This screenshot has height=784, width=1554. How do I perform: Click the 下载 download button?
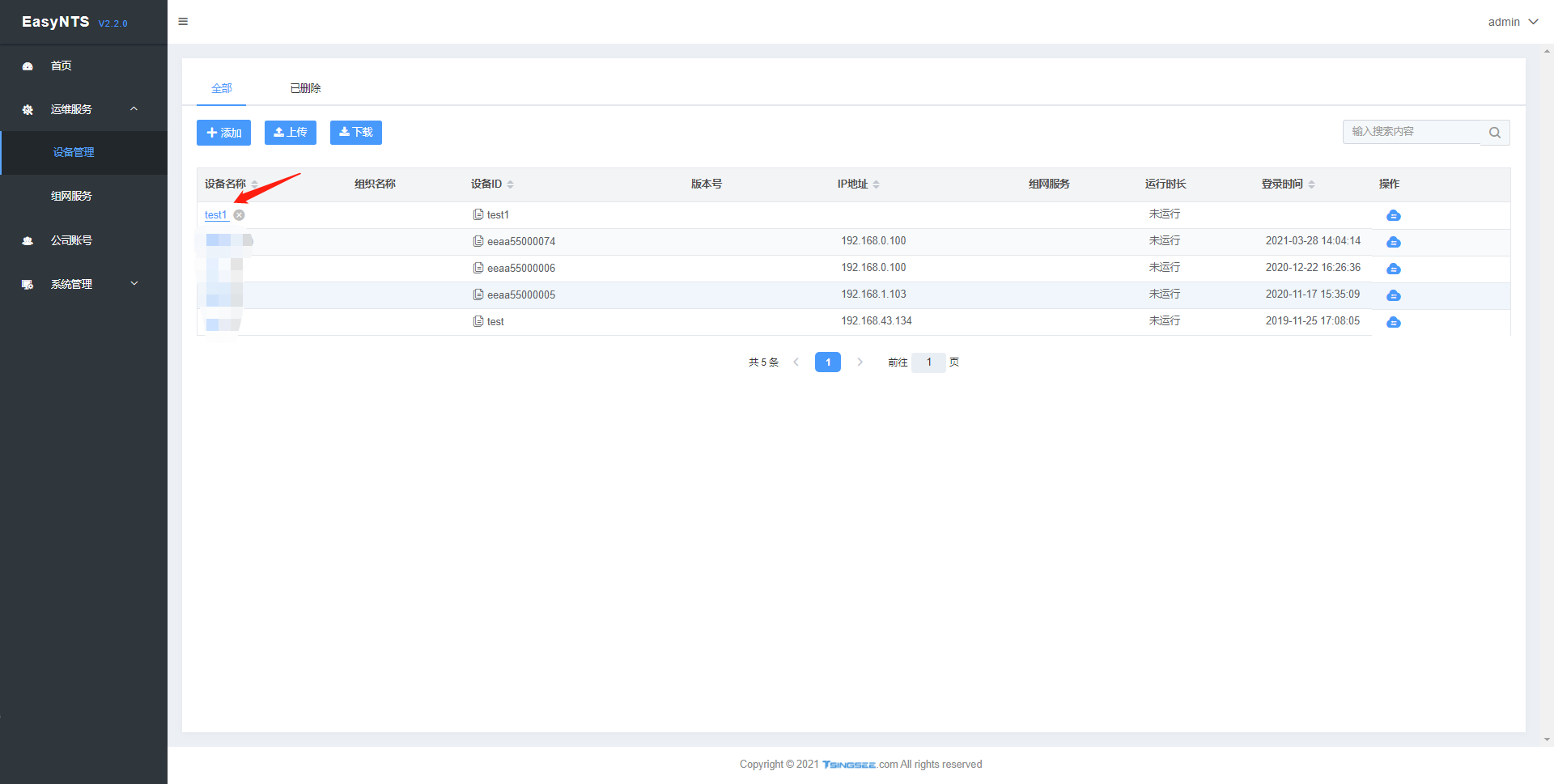(x=355, y=132)
